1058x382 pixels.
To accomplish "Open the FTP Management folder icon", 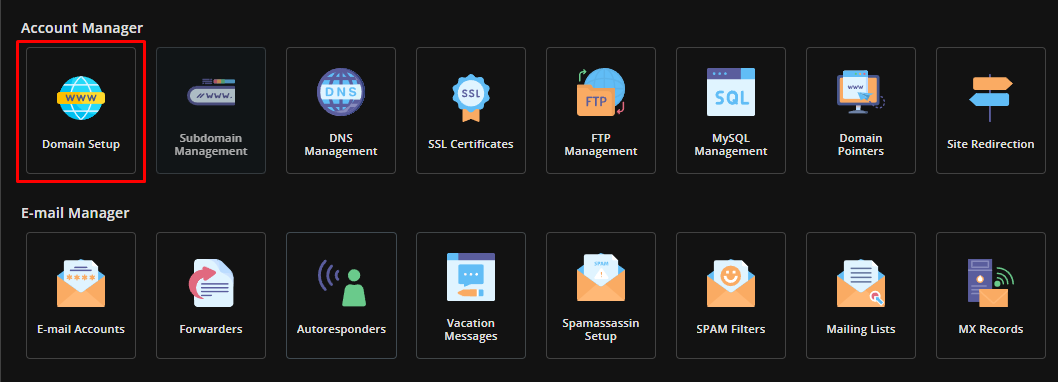I will 601,92.
